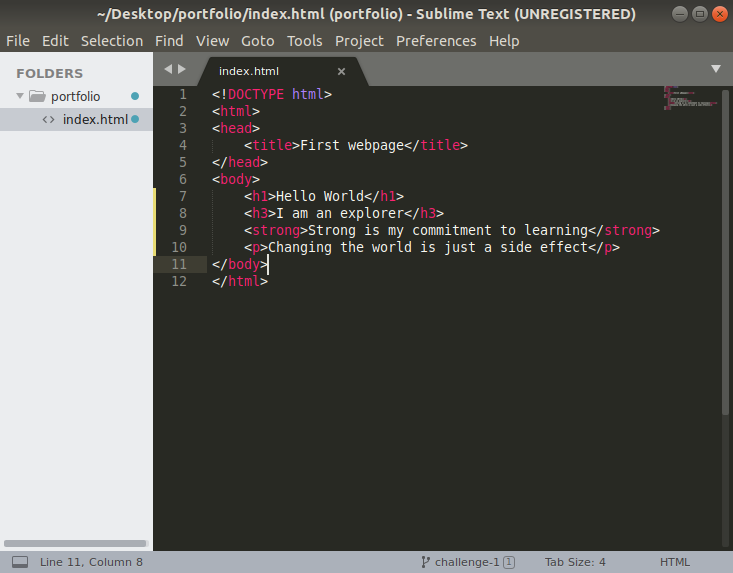Open the Preferences menu
Screen dimensions: 733x573
[436, 41]
